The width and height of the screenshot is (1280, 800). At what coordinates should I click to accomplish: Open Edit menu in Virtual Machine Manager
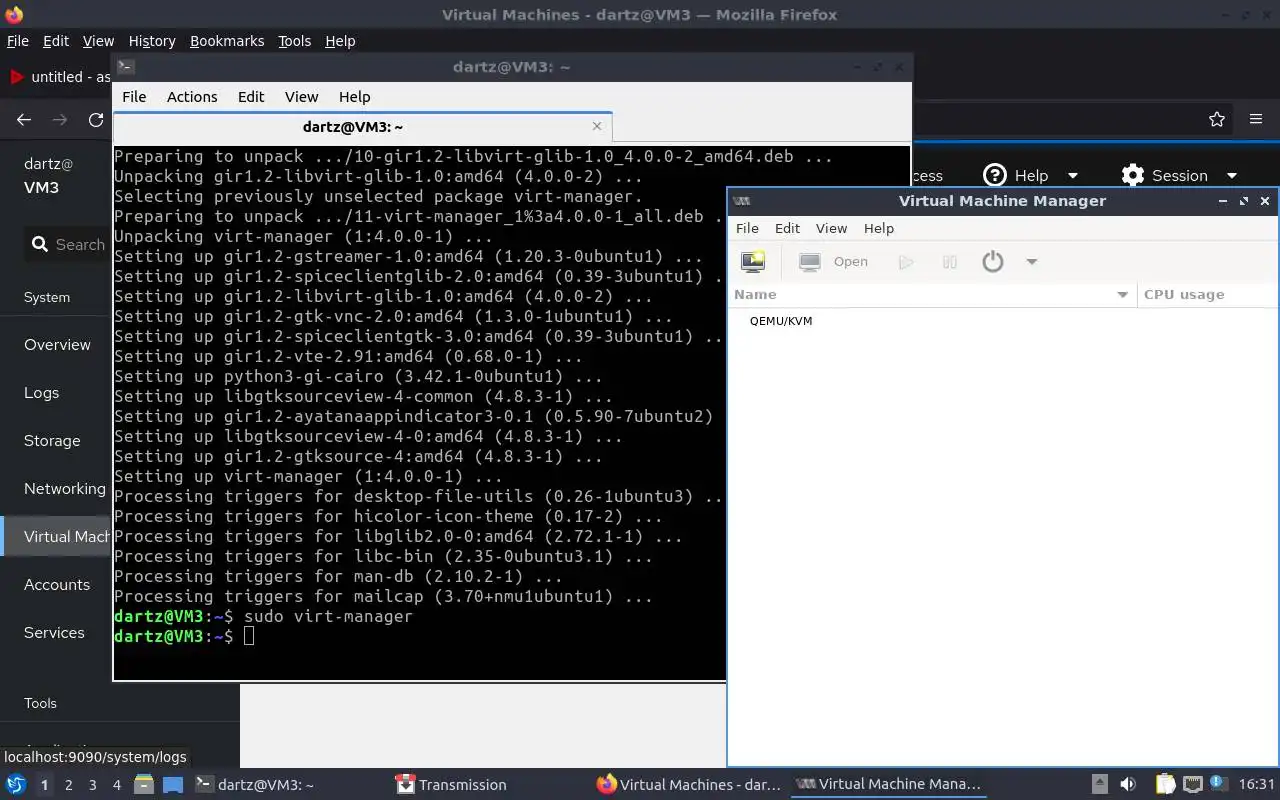[x=787, y=228]
